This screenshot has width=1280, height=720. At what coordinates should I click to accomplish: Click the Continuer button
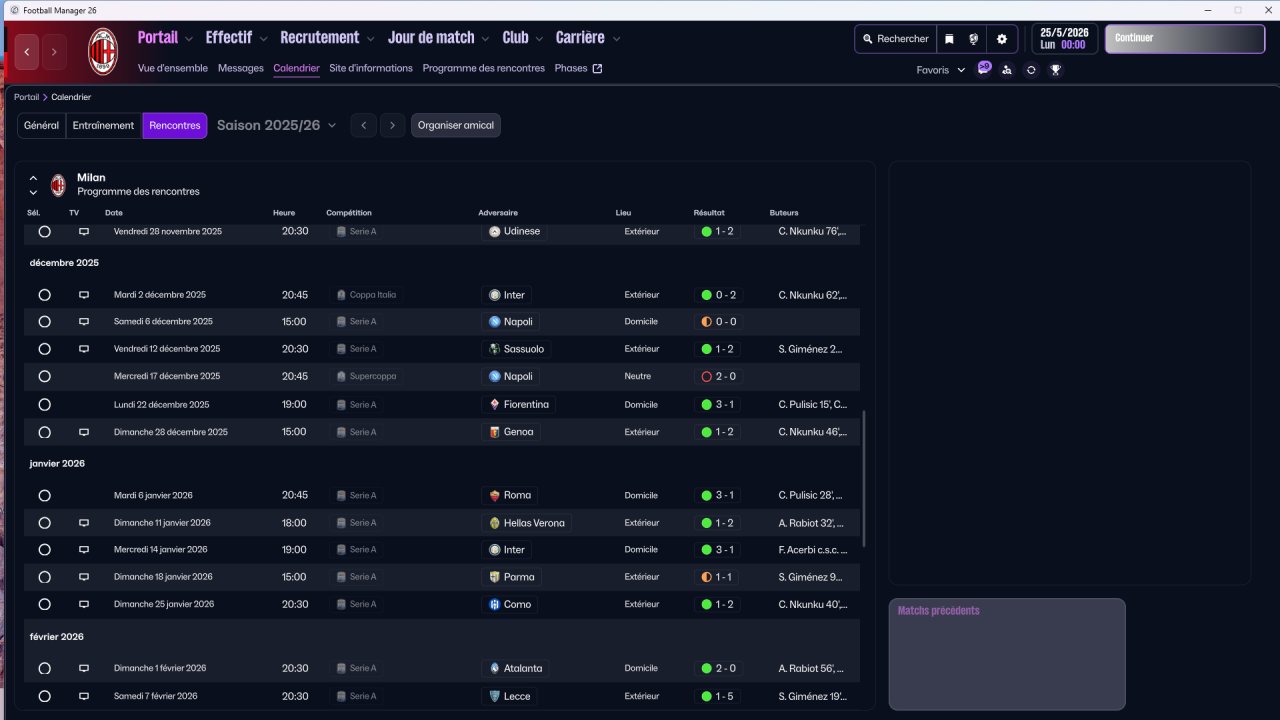(1185, 39)
